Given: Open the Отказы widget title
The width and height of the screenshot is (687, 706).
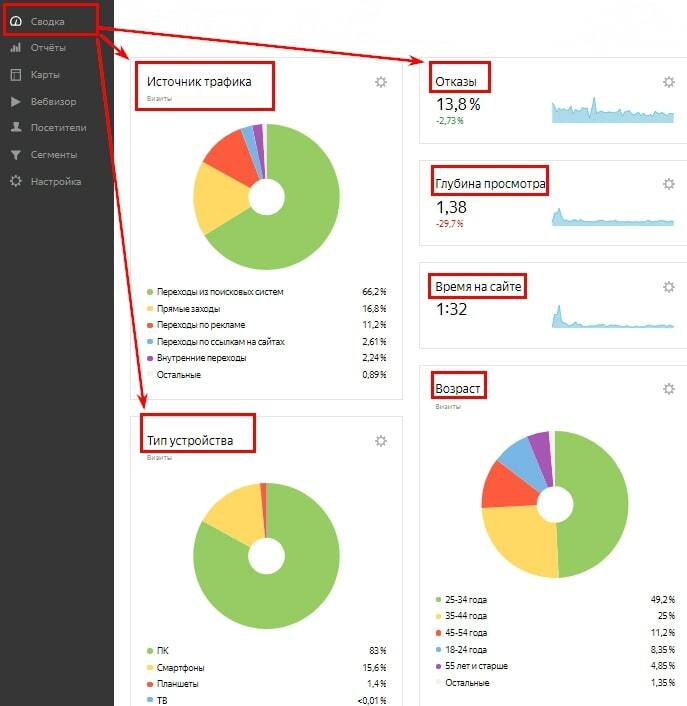Looking at the screenshot, I should coord(456,82).
